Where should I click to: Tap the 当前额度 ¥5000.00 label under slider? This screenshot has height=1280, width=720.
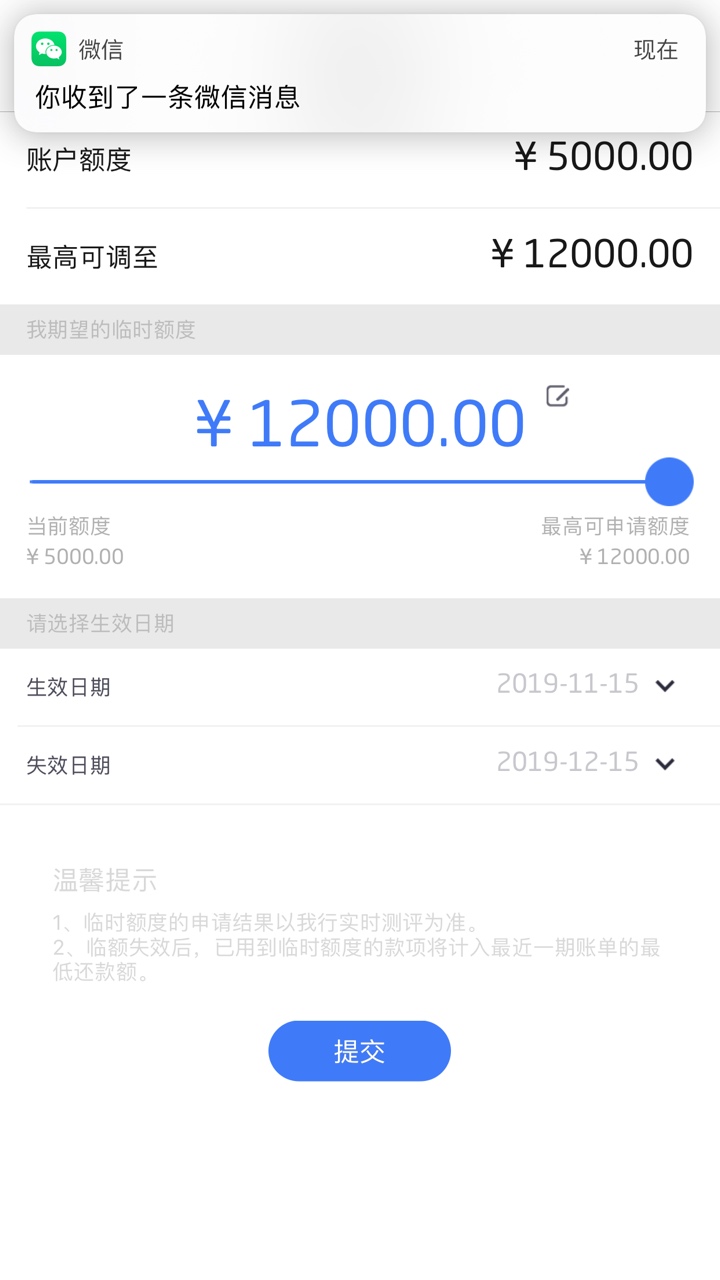pos(75,541)
